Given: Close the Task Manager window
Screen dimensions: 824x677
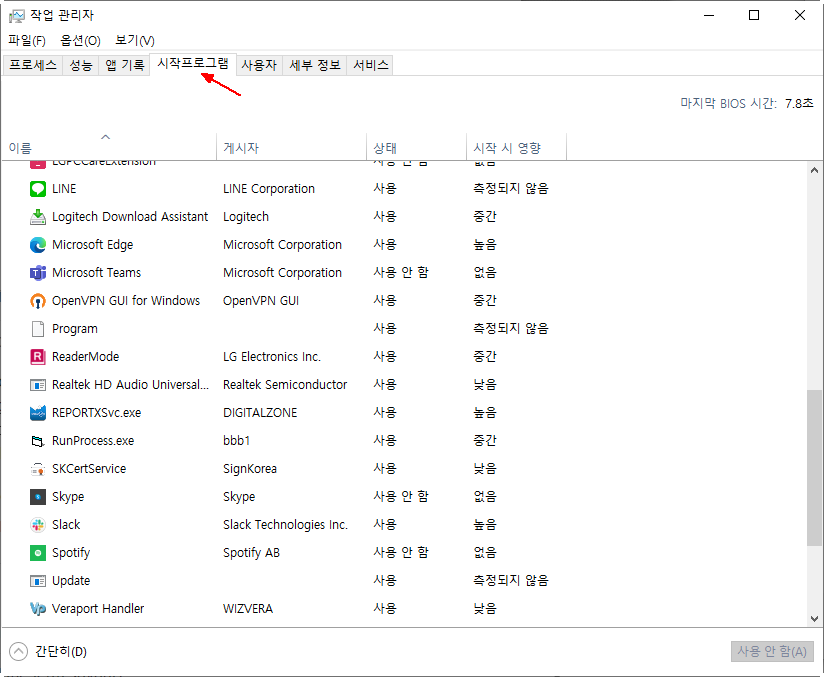Looking at the screenshot, I should click(800, 15).
